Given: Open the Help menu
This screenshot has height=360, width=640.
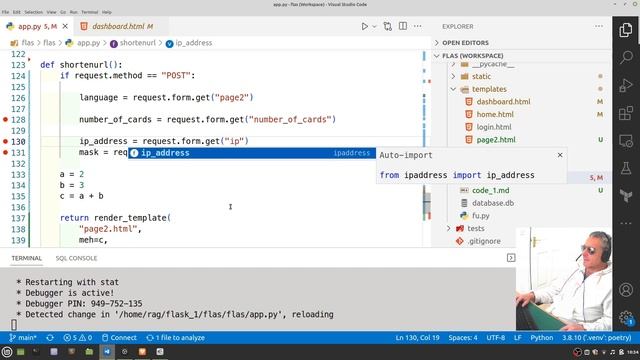Looking at the screenshot, I should tap(107, 12).
